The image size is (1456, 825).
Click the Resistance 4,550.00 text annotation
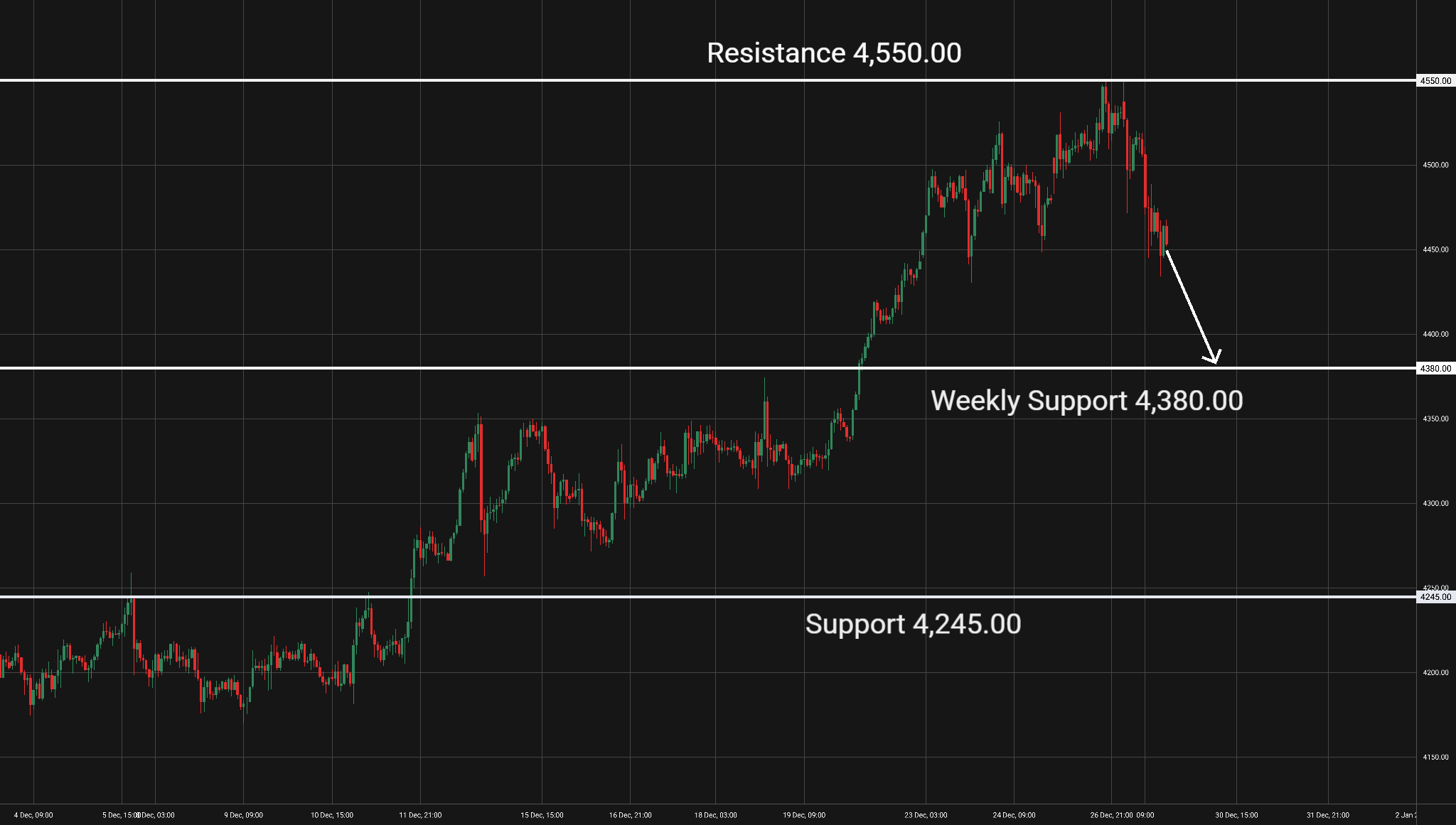834,53
